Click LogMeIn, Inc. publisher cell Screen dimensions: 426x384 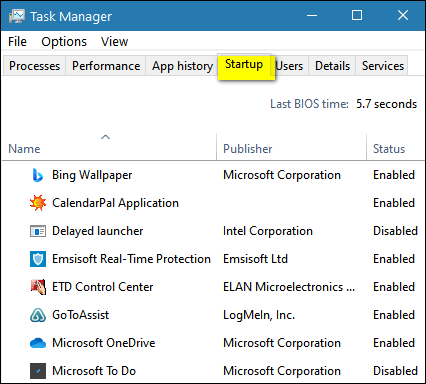(259, 315)
